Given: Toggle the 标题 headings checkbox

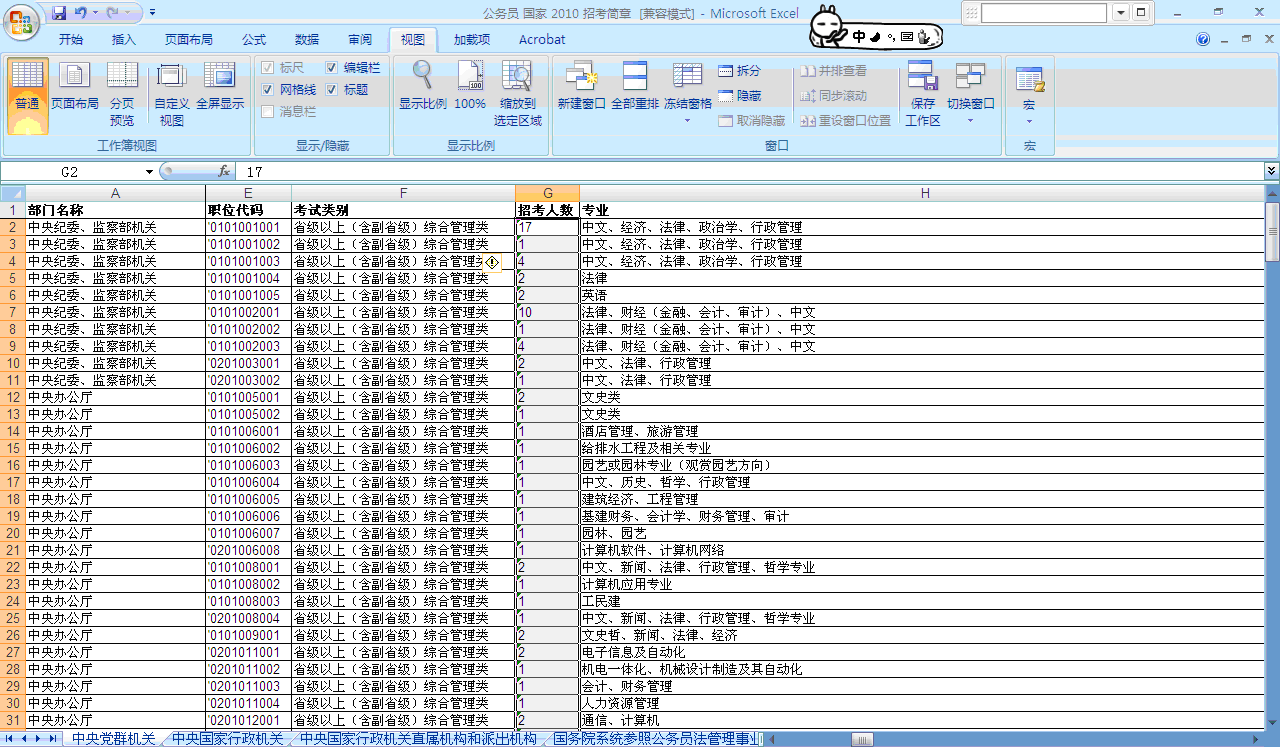Looking at the screenshot, I should (x=332, y=90).
